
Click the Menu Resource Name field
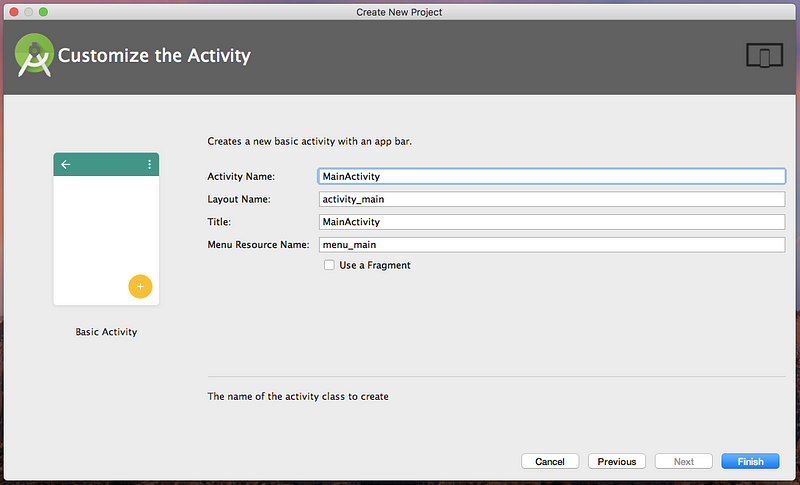pos(552,245)
